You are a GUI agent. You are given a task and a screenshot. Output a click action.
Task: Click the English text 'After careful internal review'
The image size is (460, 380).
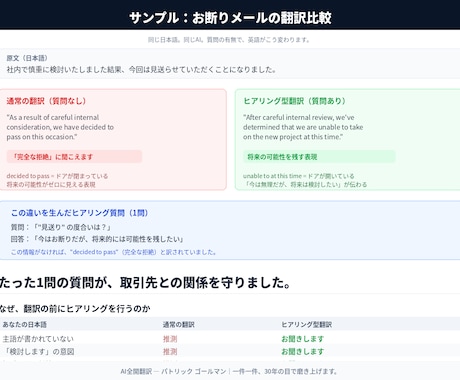[x=299, y=117]
